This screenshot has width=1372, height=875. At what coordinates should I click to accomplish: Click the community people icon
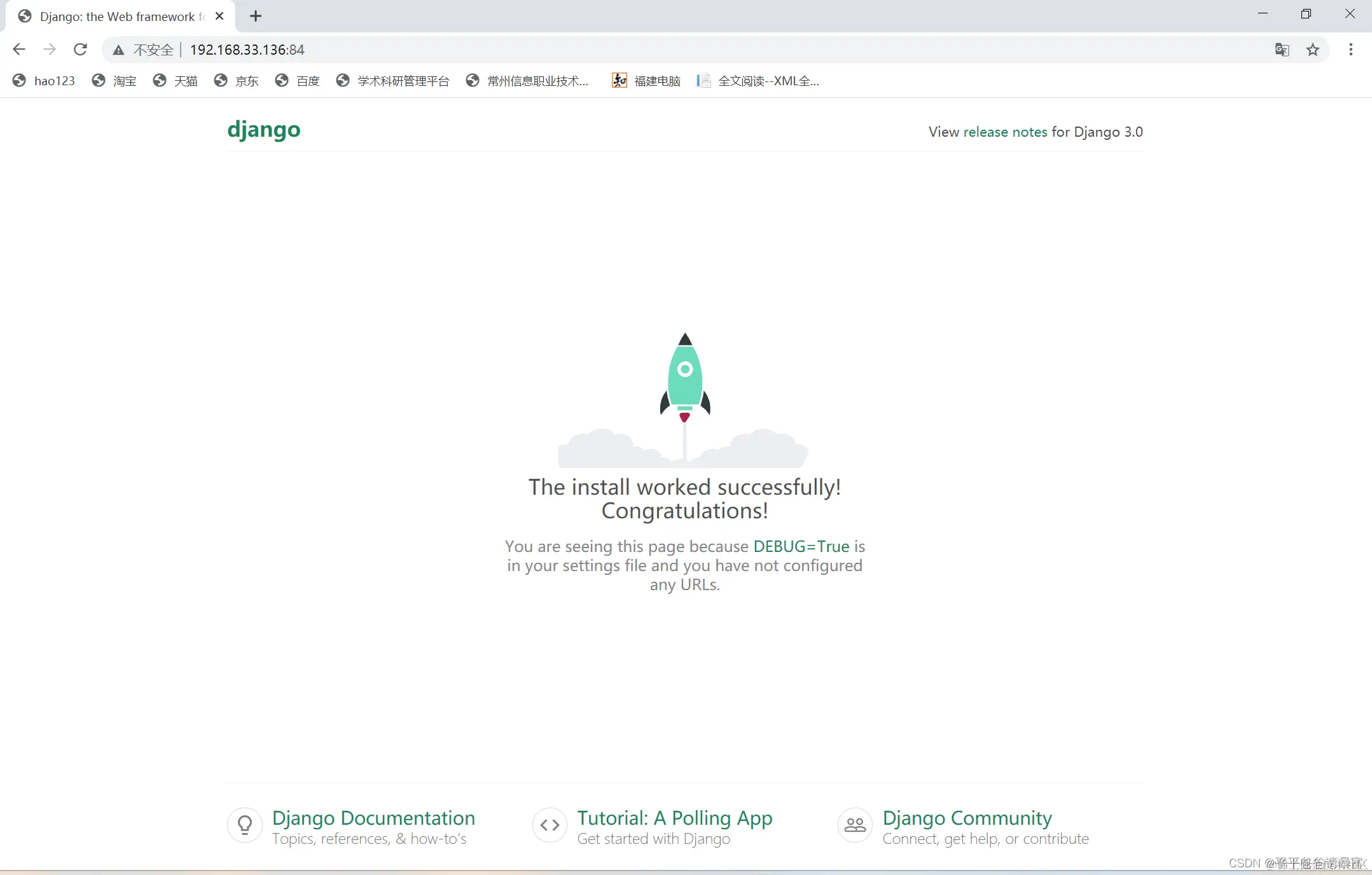[x=855, y=825]
